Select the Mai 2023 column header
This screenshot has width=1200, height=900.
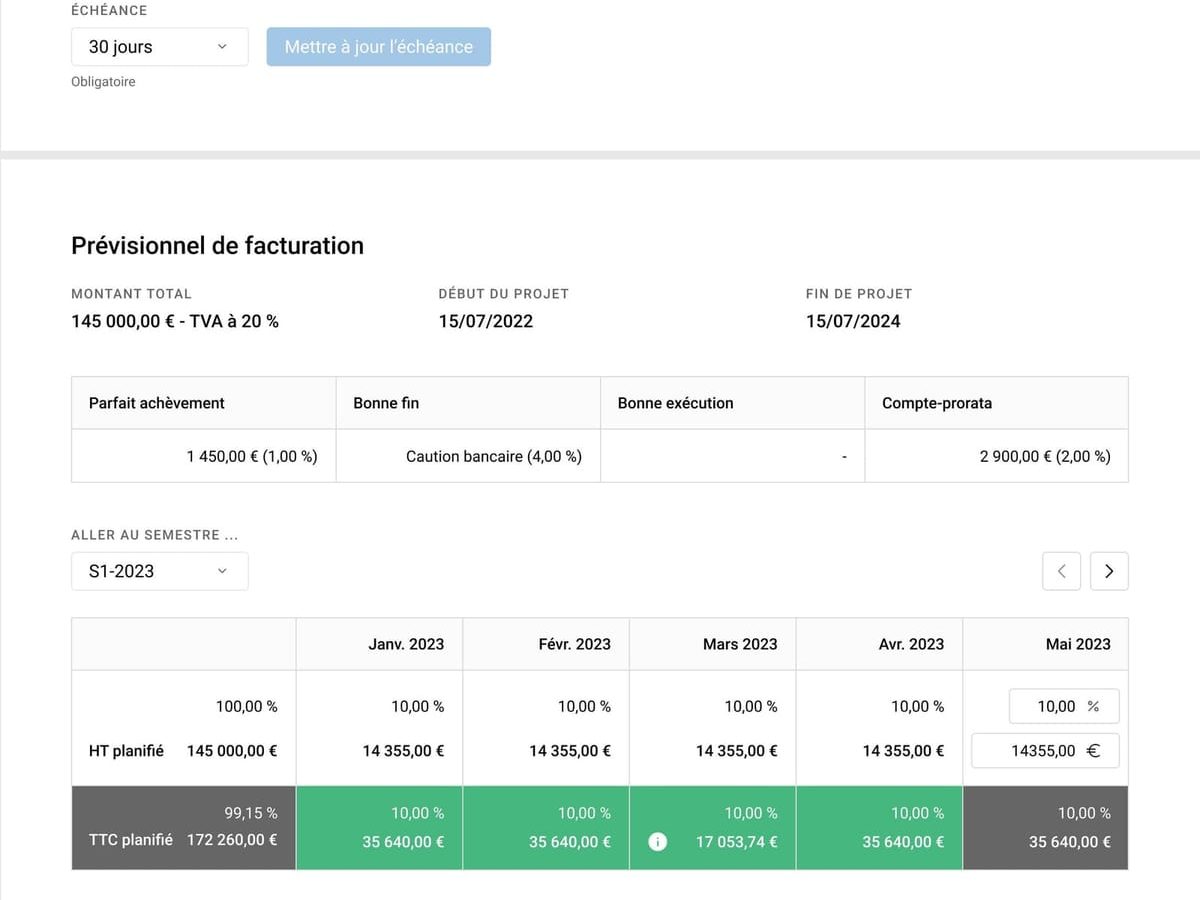pyautogui.click(x=1078, y=644)
